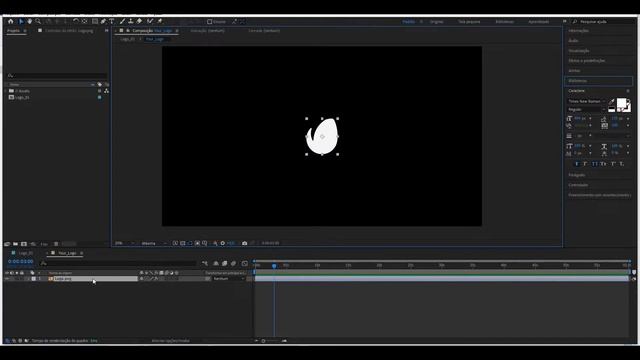640x360 pixels.
Task: Click the current timecode display in timeline
Action: click(20, 262)
